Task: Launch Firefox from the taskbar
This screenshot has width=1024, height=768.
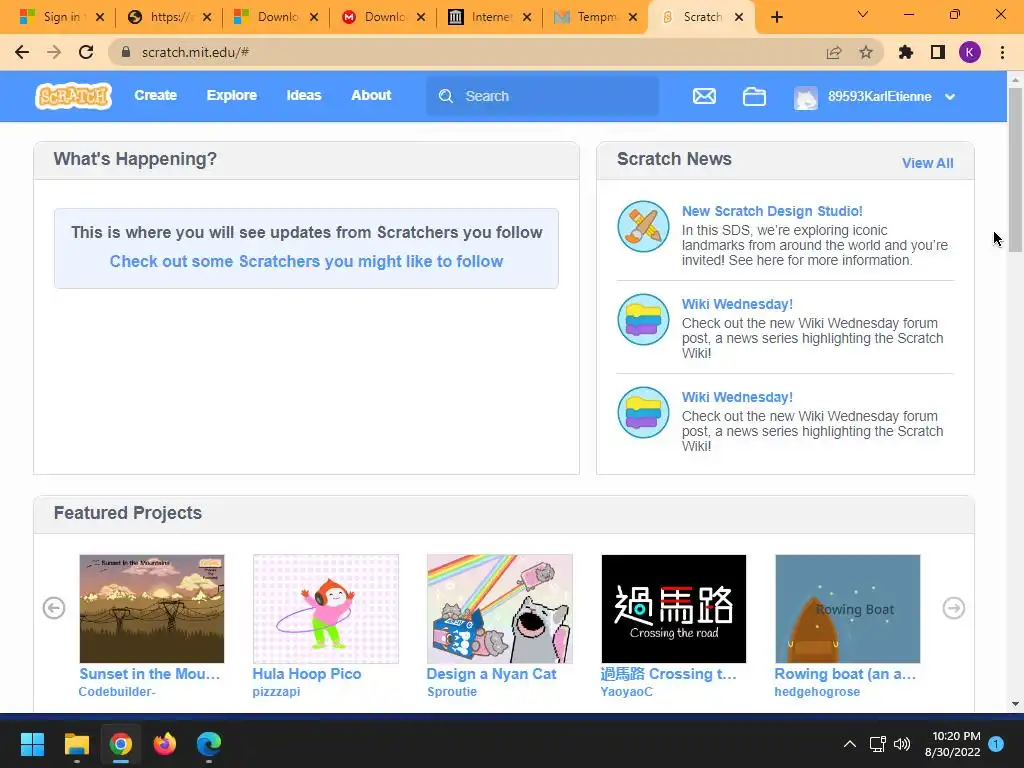Action: pyautogui.click(x=165, y=744)
